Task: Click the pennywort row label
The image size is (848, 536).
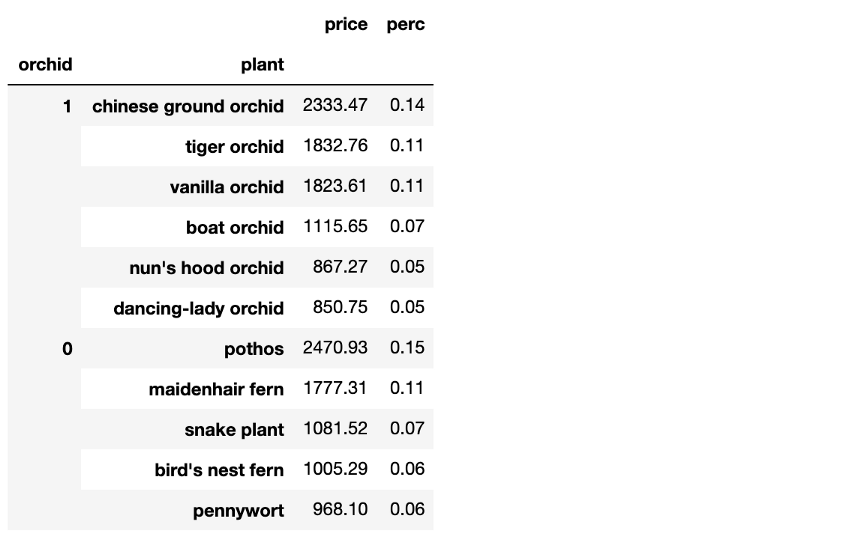Action: [x=238, y=511]
